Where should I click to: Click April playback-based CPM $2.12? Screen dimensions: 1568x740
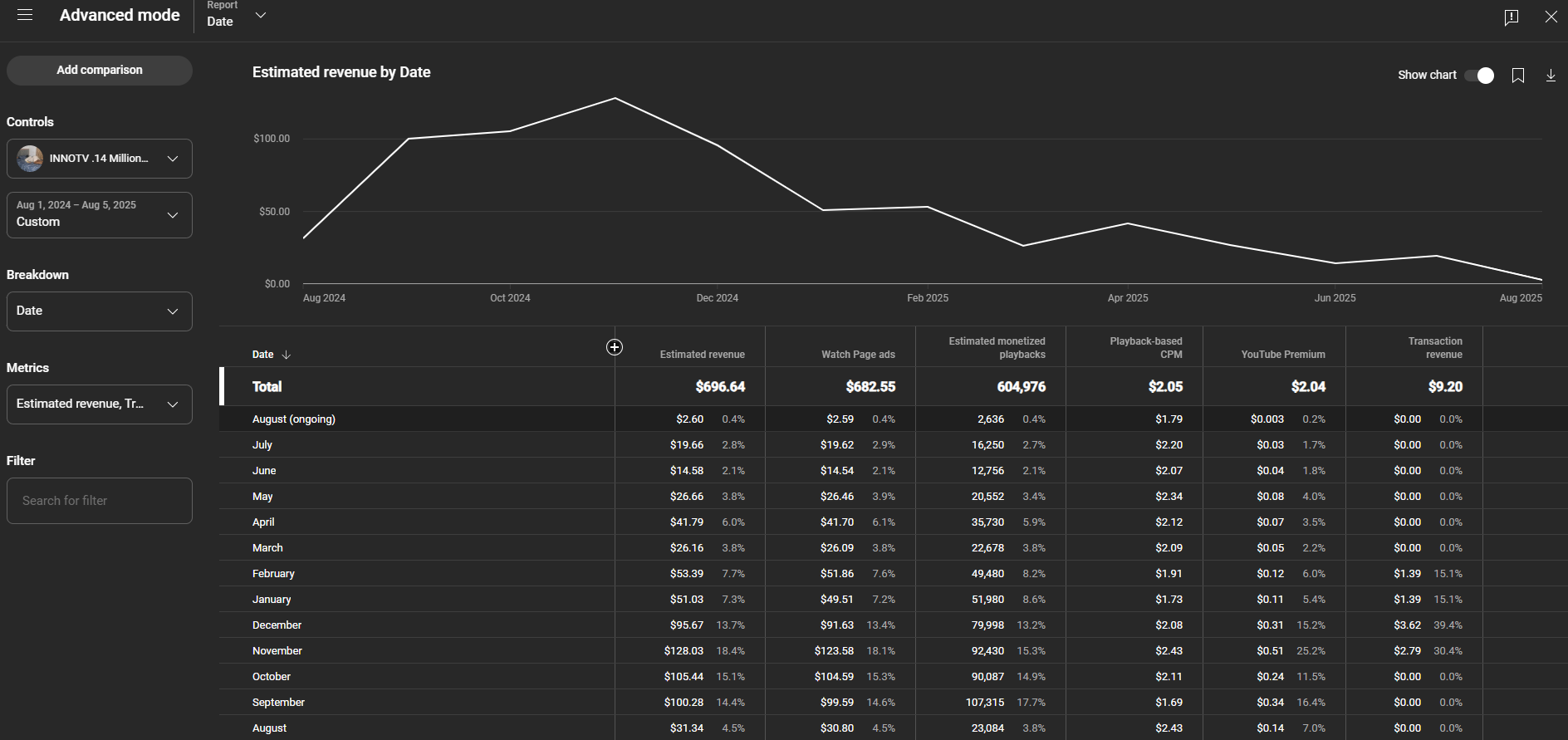point(1169,522)
